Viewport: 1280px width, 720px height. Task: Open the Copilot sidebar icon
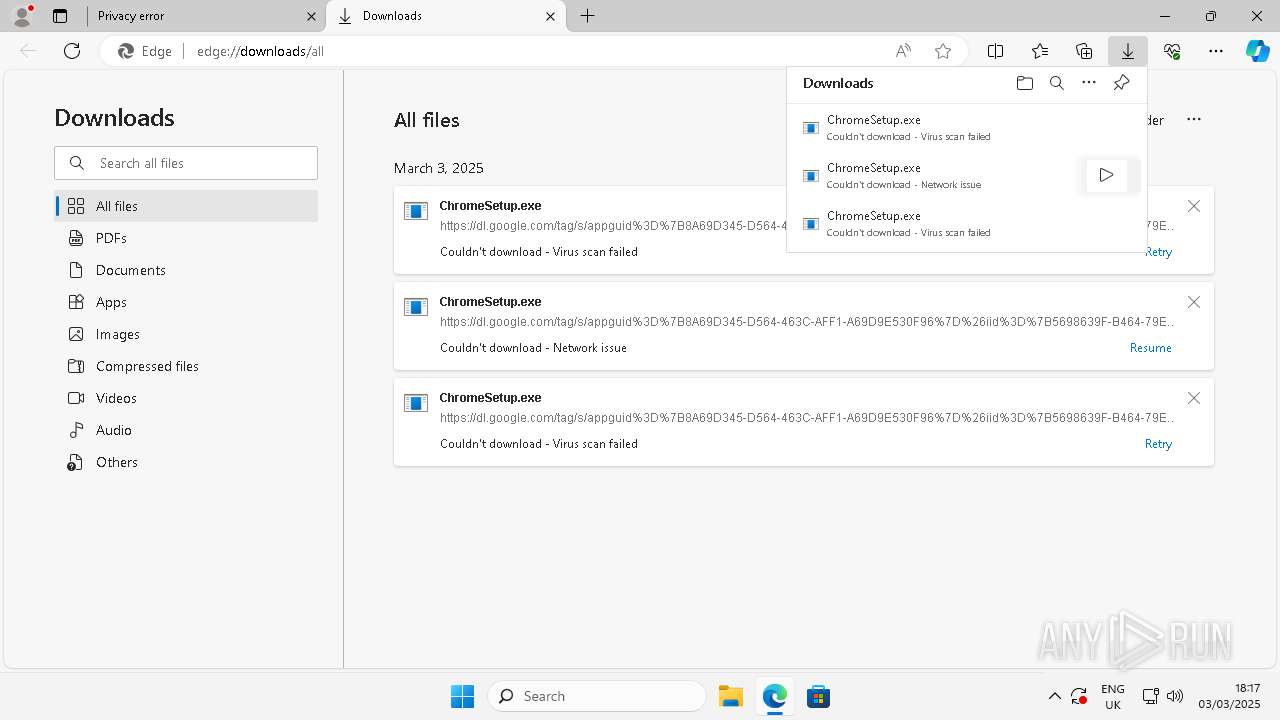pos(1258,51)
